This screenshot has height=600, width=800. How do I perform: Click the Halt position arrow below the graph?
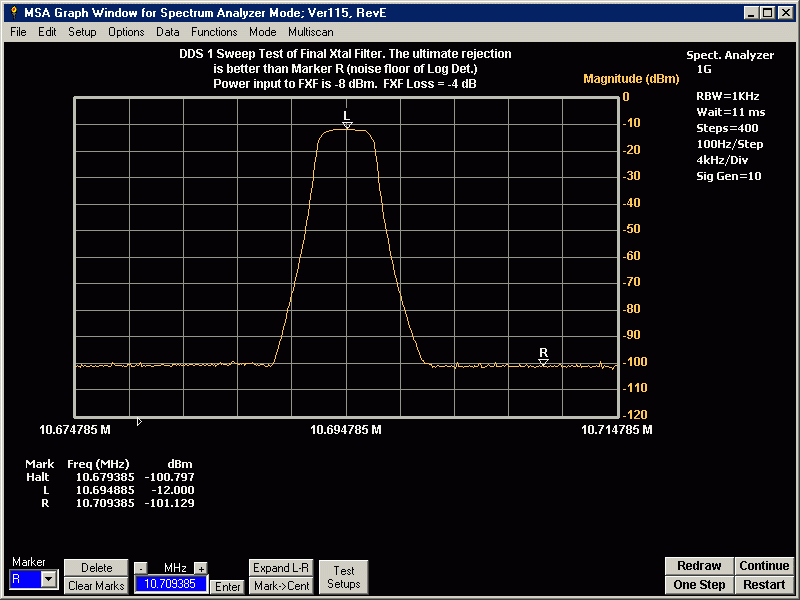139,422
